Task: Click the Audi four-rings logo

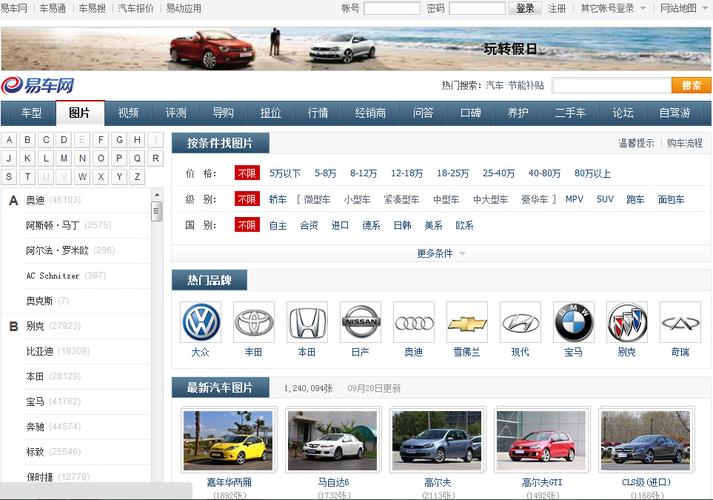Action: click(414, 322)
